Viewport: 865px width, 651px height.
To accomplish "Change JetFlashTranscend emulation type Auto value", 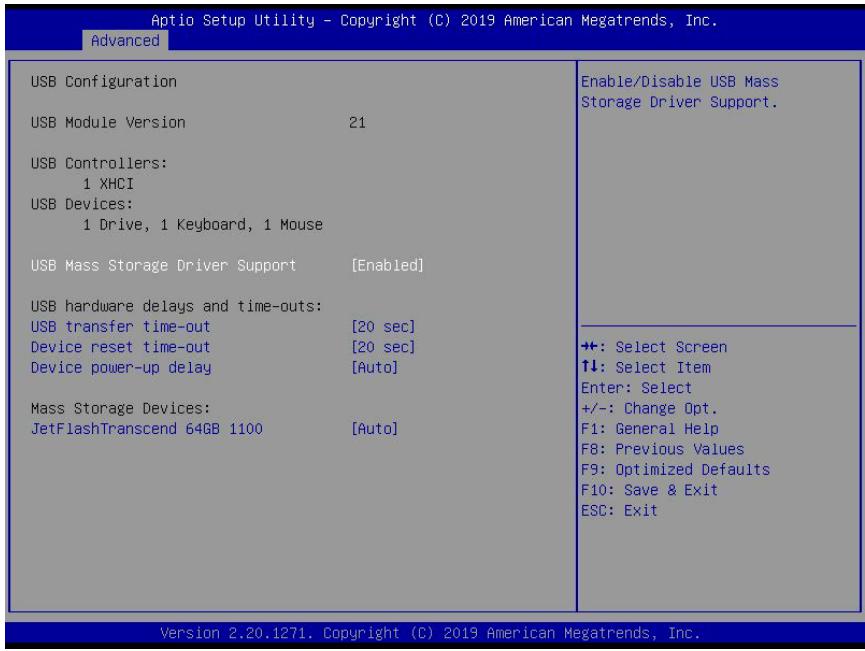I will click(375, 429).
